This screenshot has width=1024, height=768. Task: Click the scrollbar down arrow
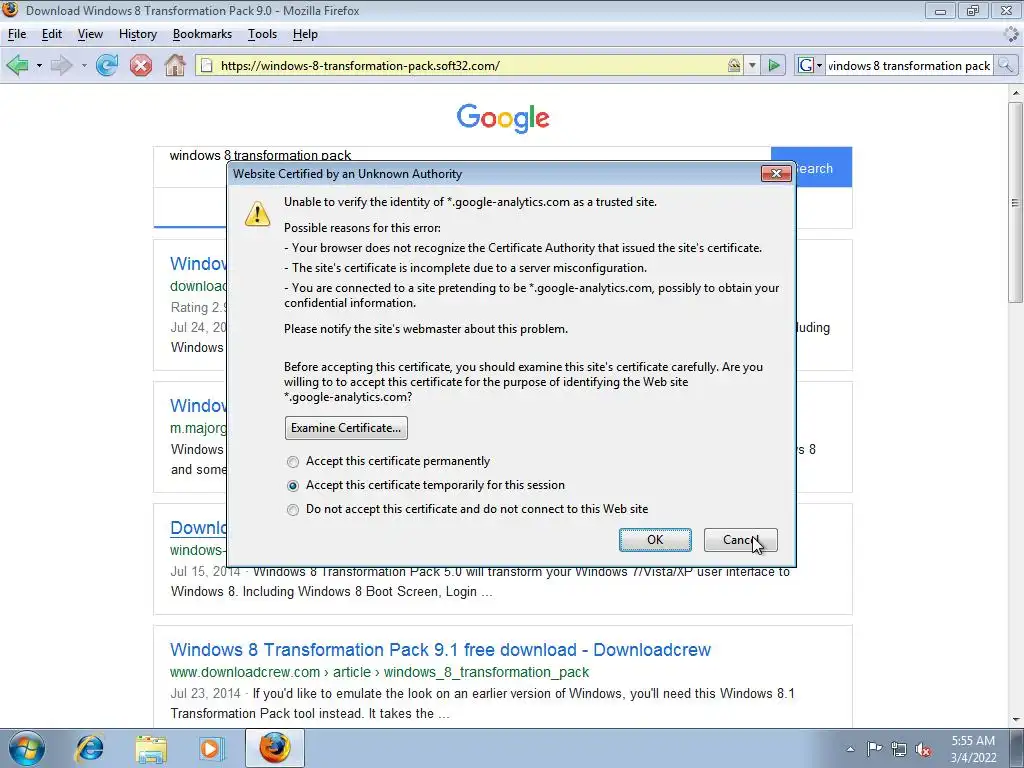(1016, 720)
